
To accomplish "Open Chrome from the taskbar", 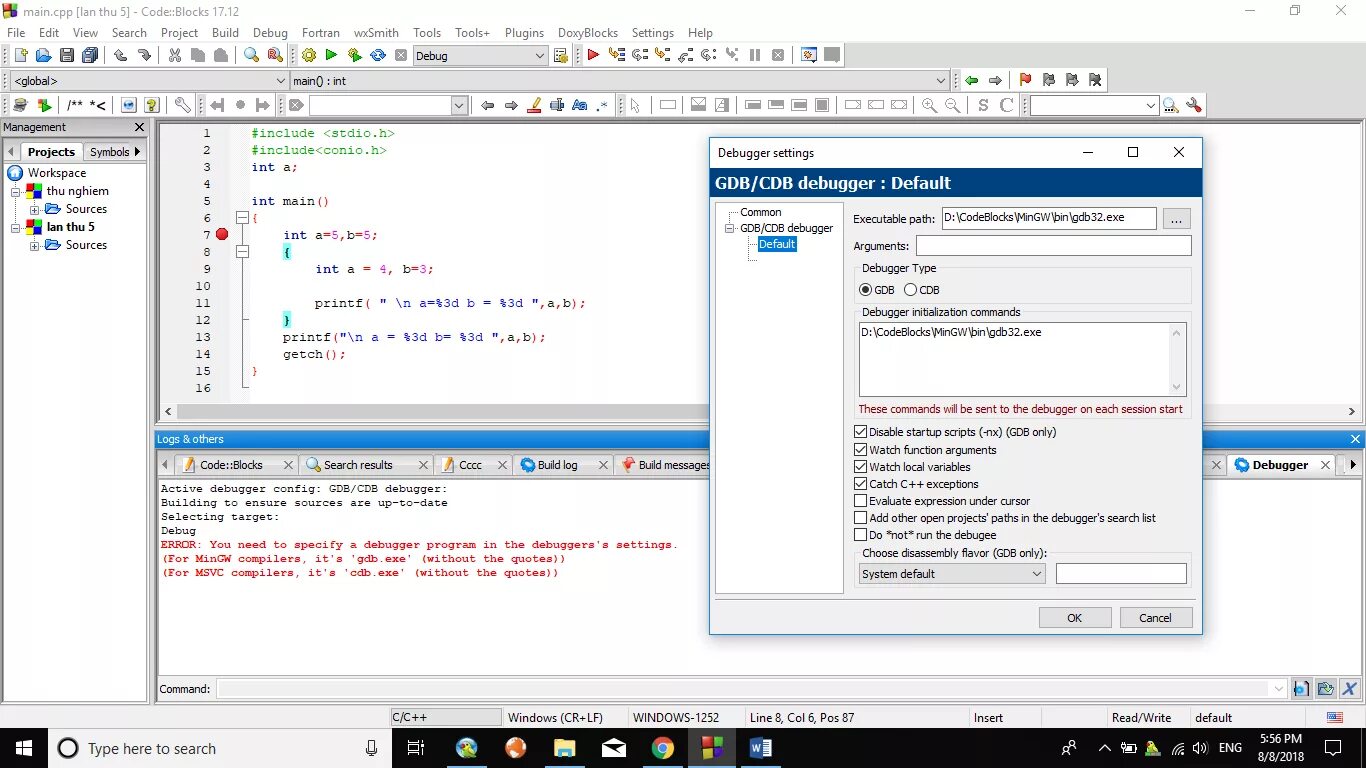I will (x=662, y=748).
